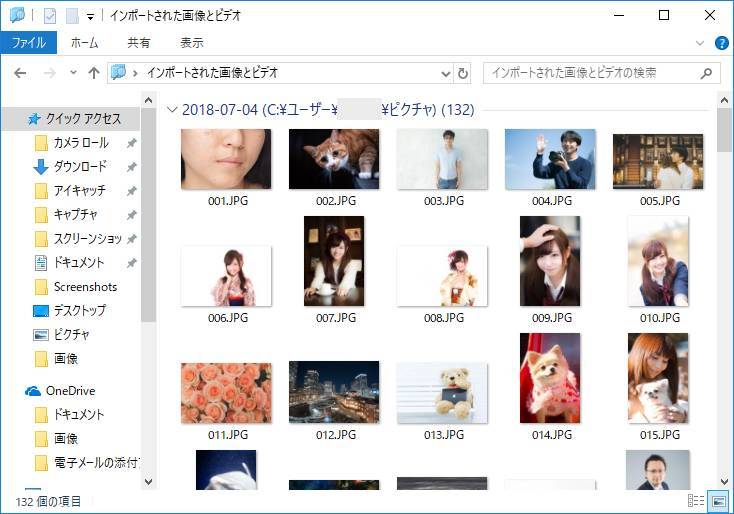The width and height of the screenshot is (734, 514).
Task: Click the properties icon in the quick access toolbar
Action: [50, 16]
